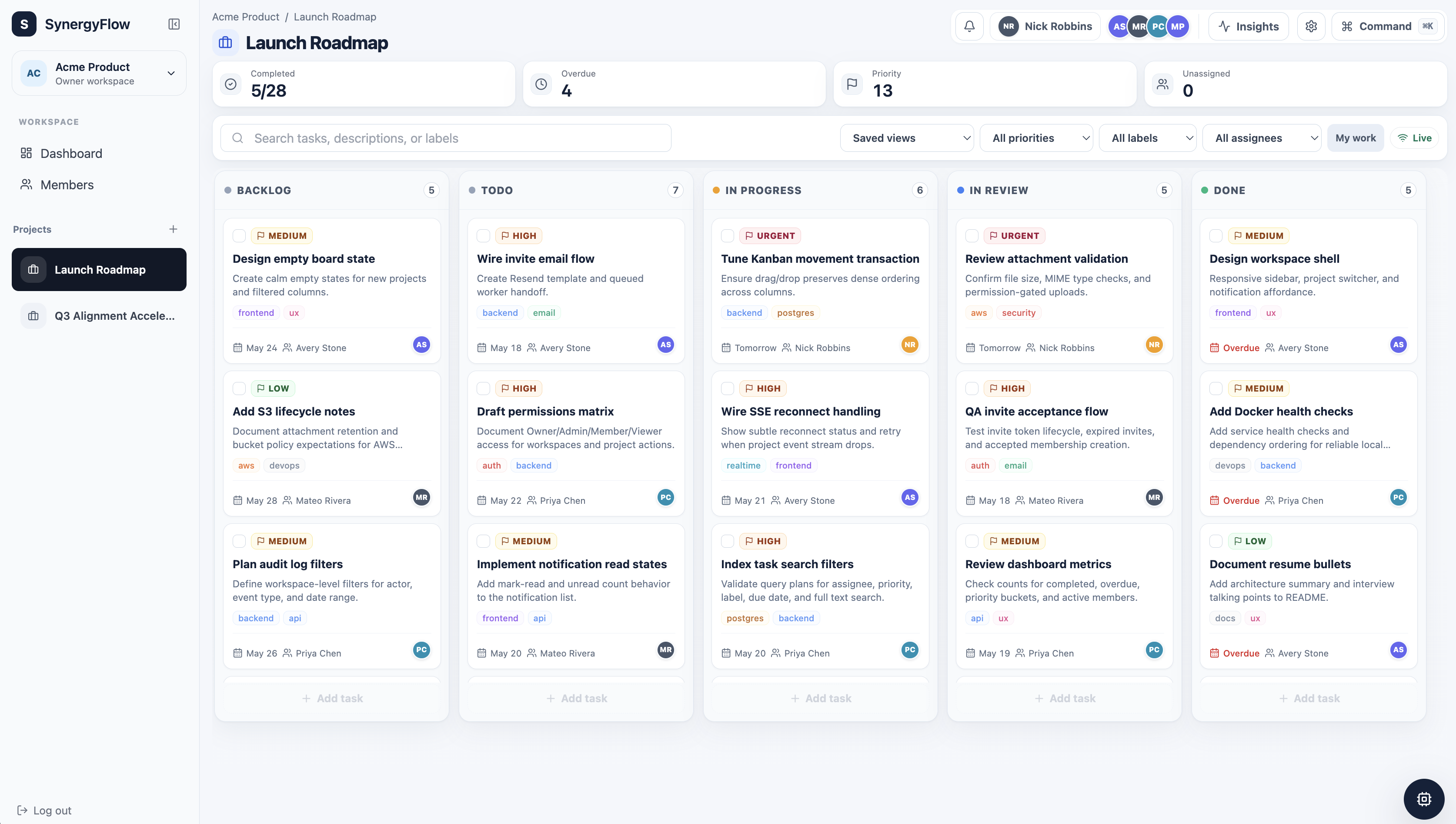Click the Completed check-circle icon

(x=231, y=84)
